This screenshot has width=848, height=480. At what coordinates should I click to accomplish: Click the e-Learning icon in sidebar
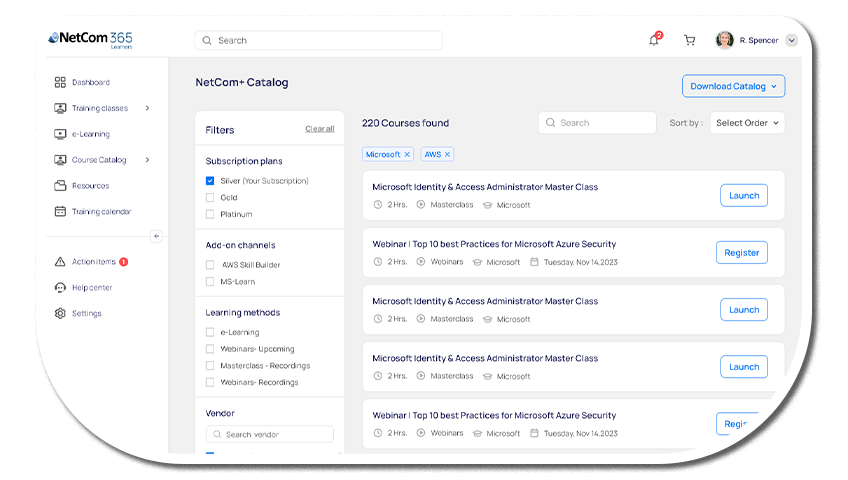(60, 134)
